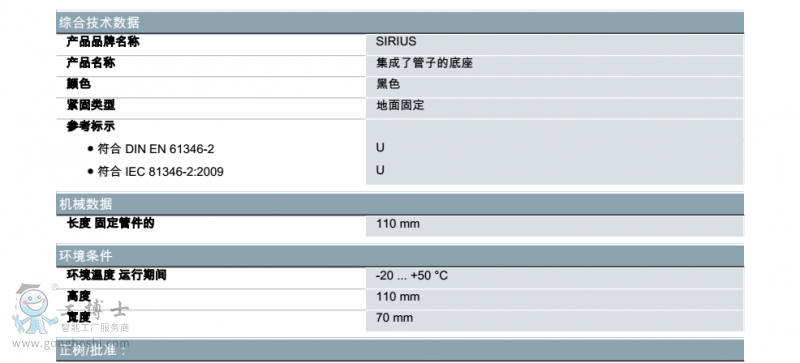Click the 智能工厂服务商 watermark text
The image size is (800, 363).
pos(95,328)
